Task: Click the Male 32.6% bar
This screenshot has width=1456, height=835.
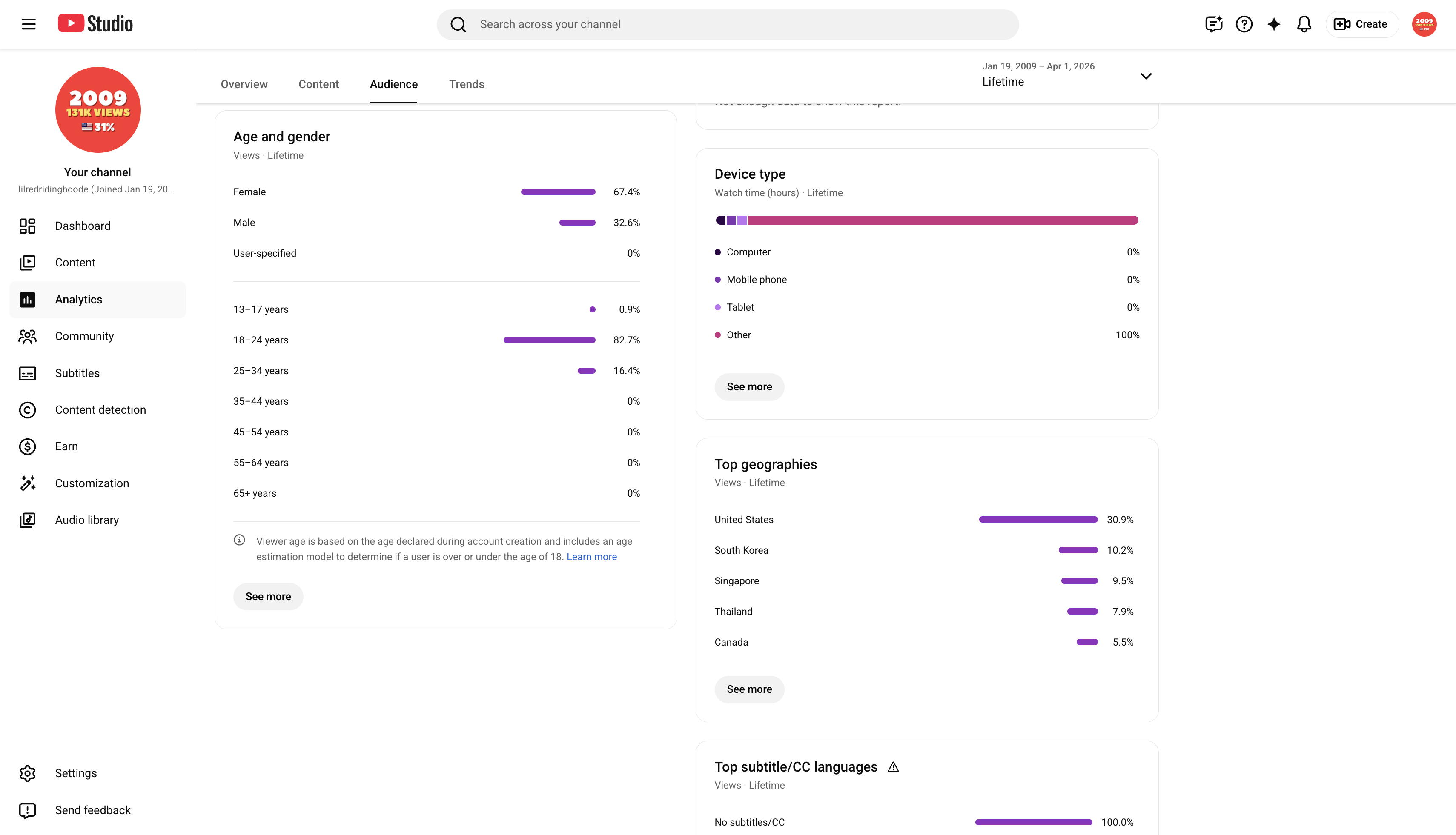Action: click(x=577, y=223)
